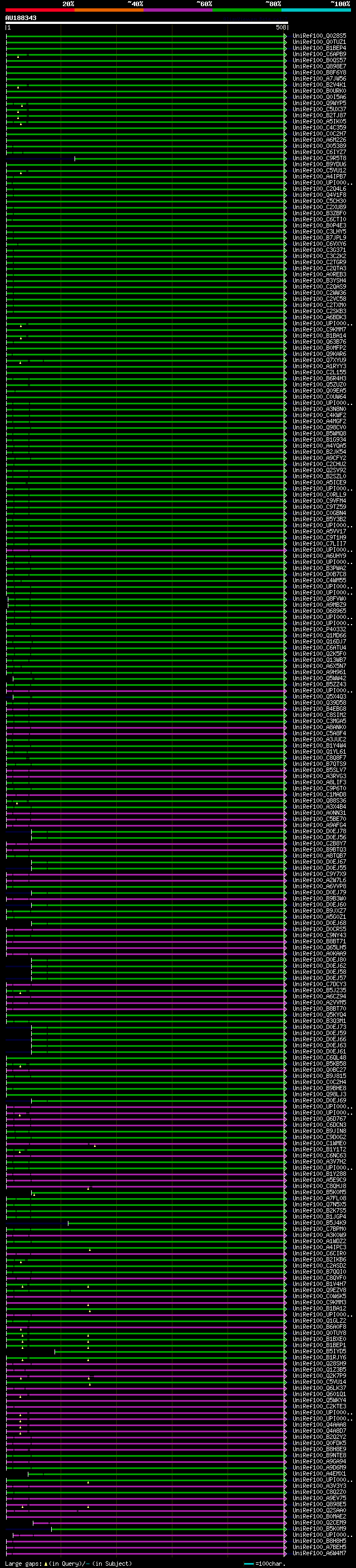Viewport: 356px width, 1568px height.
Task: Click UniRef100_D0EJ78 entry
Action: tap(319, 832)
